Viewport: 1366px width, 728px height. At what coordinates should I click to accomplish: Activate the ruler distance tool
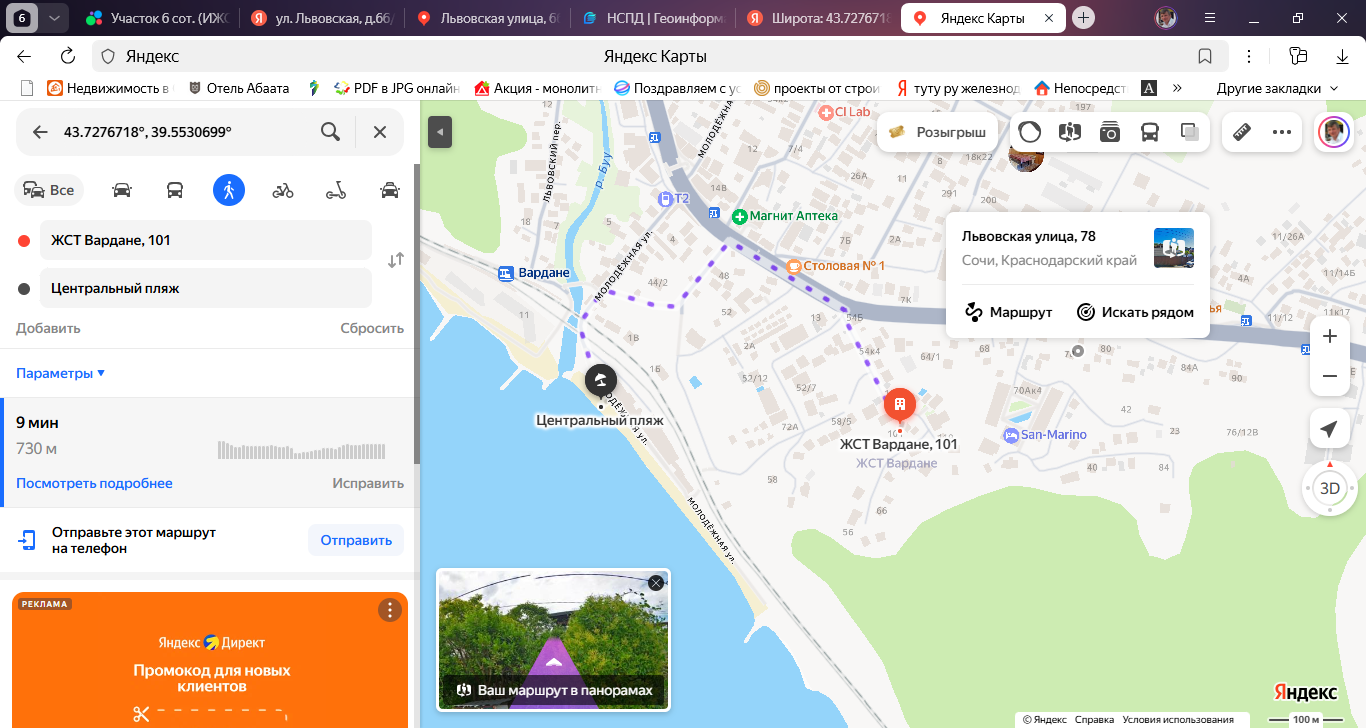coord(1243,132)
